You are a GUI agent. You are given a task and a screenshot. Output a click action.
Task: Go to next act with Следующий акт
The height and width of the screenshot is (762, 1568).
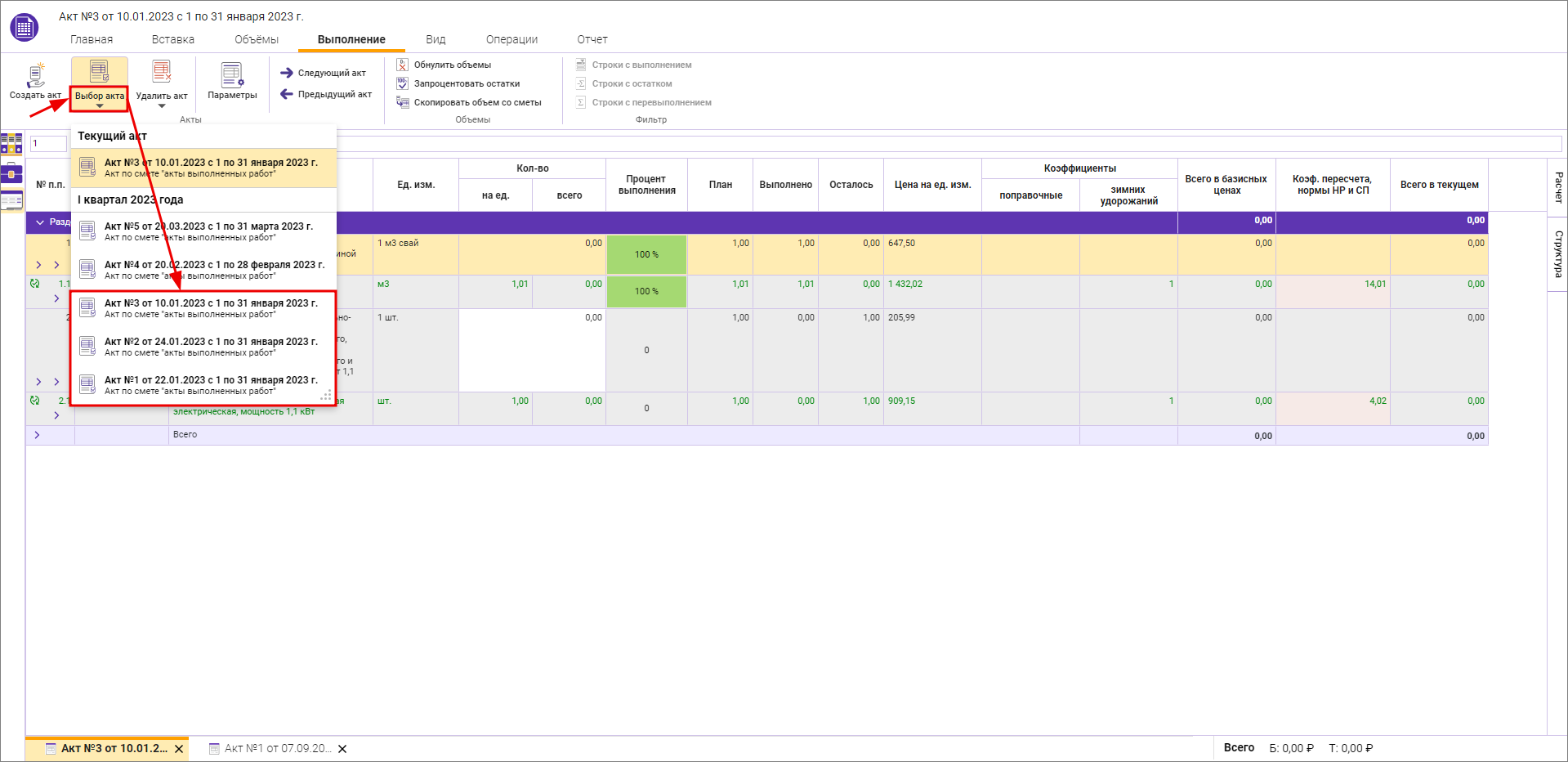click(x=324, y=73)
